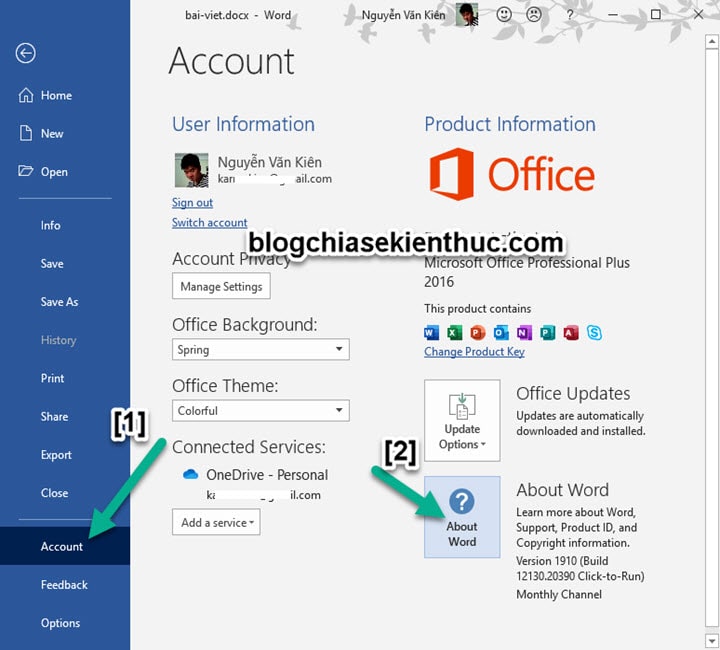Click the title bar profile picture
Viewport: 720px width, 650px height.
[x=467, y=15]
